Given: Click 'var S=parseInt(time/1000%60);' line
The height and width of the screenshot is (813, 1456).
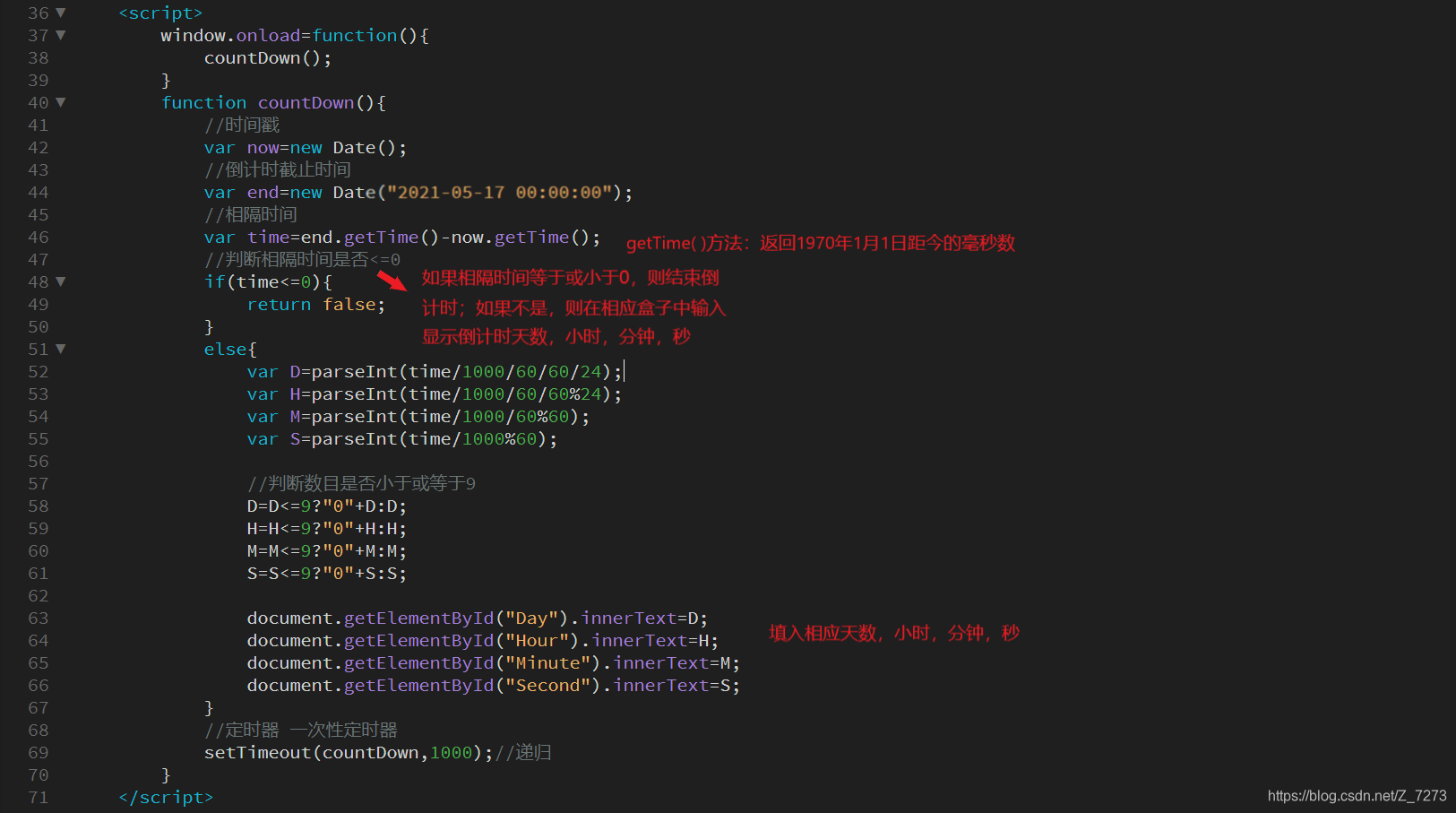Looking at the screenshot, I should (402, 439).
